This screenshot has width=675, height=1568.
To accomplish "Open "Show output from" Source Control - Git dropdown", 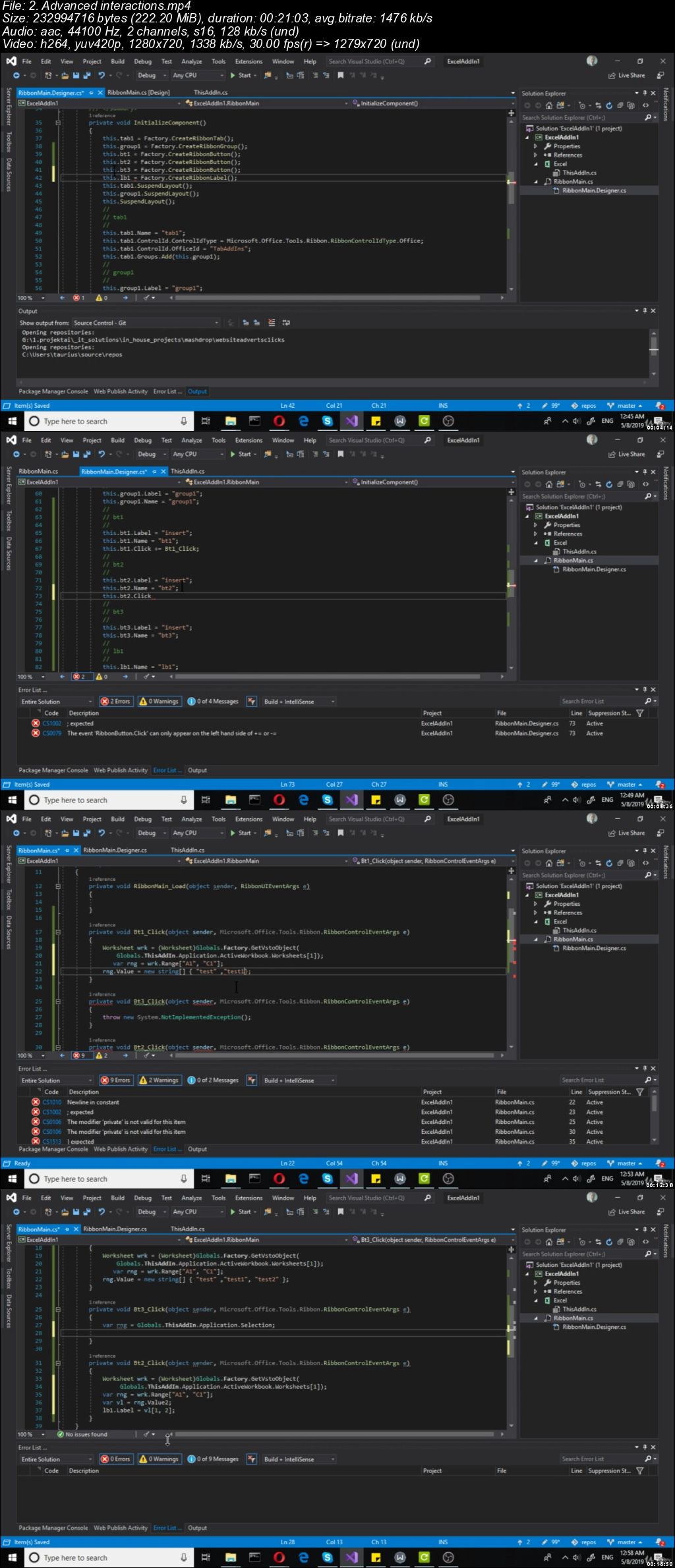I will [x=146, y=323].
